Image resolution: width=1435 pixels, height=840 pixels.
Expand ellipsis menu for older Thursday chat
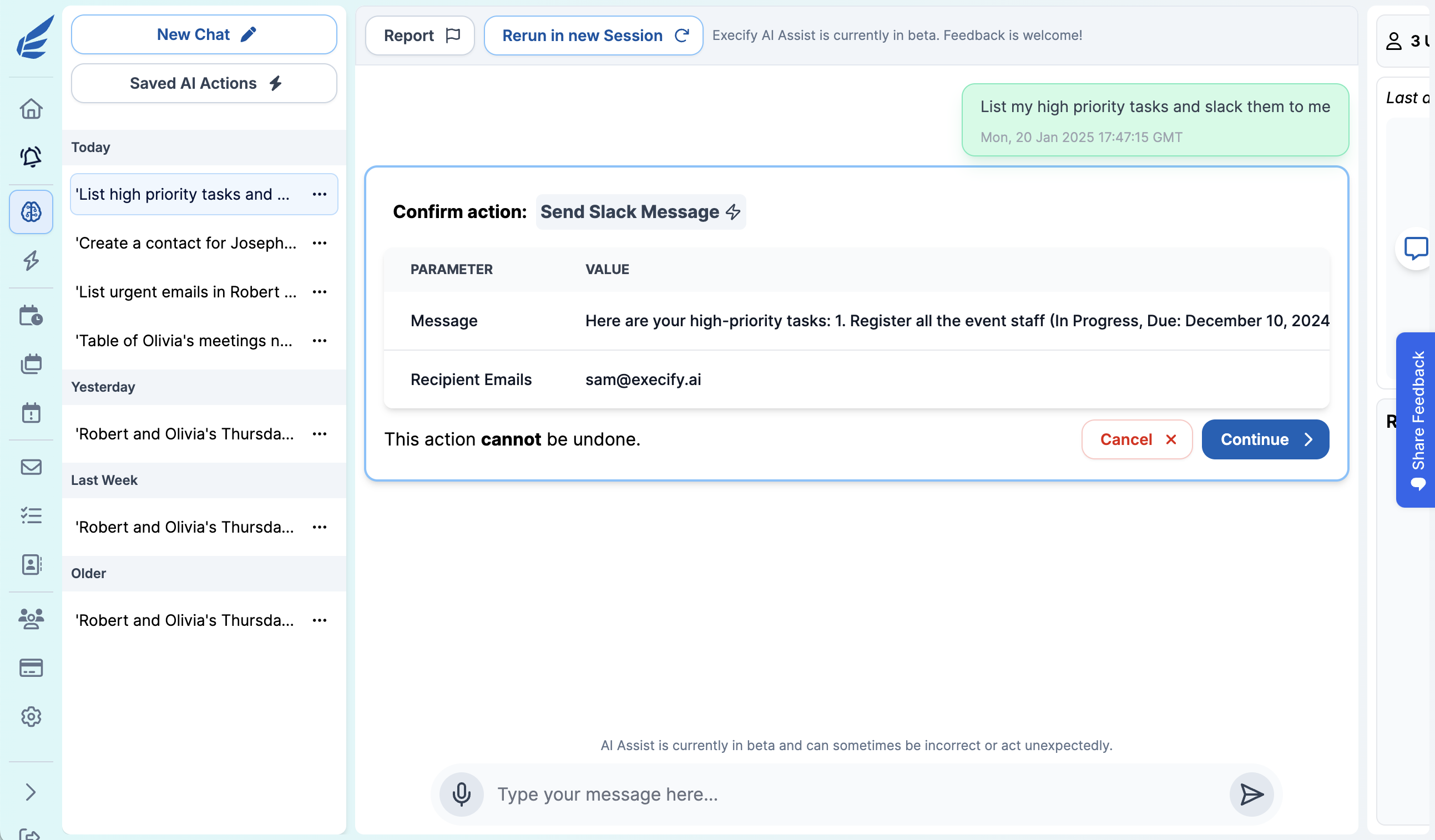320,620
